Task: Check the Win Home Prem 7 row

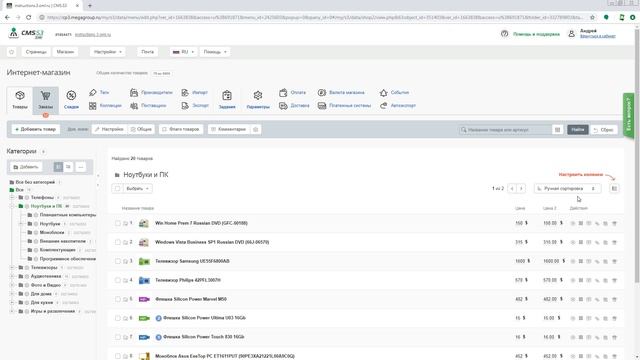Action: click(118, 223)
